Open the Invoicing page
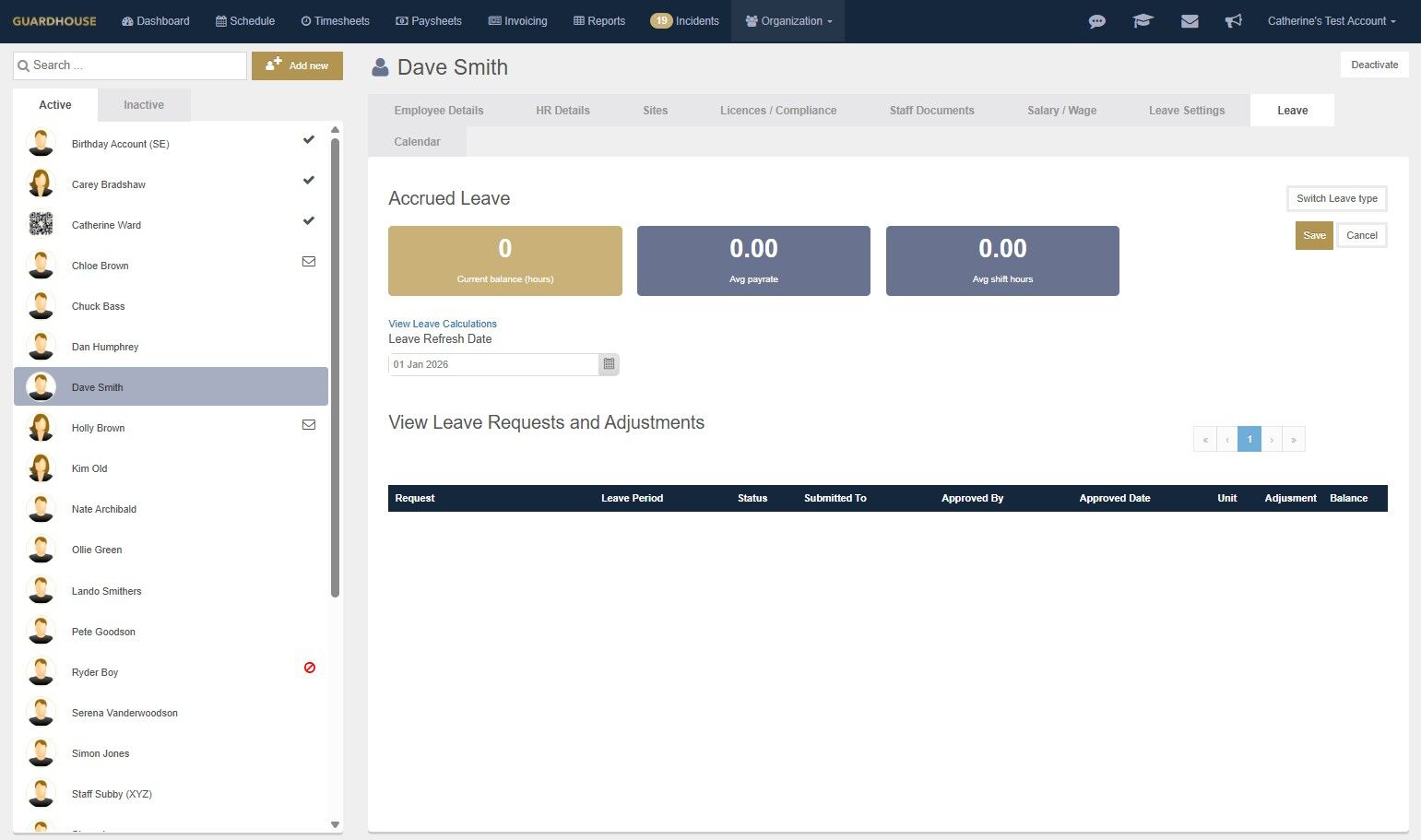The width and height of the screenshot is (1421, 840). 517,21
